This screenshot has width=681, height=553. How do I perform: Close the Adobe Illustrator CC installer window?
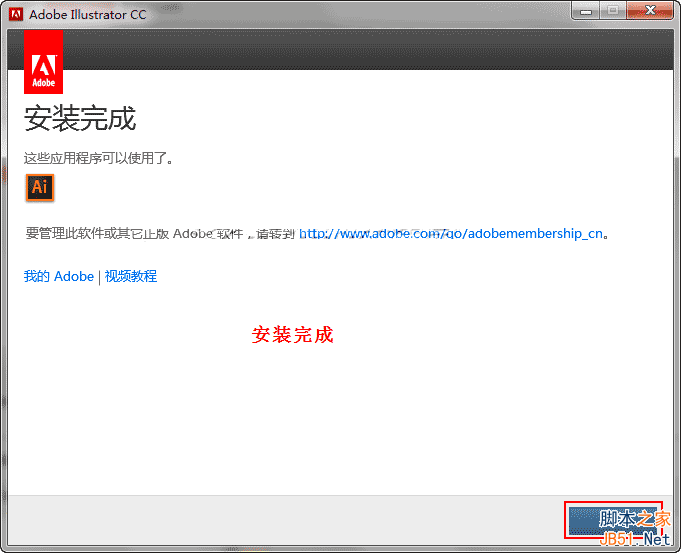(x=650, y=11)
